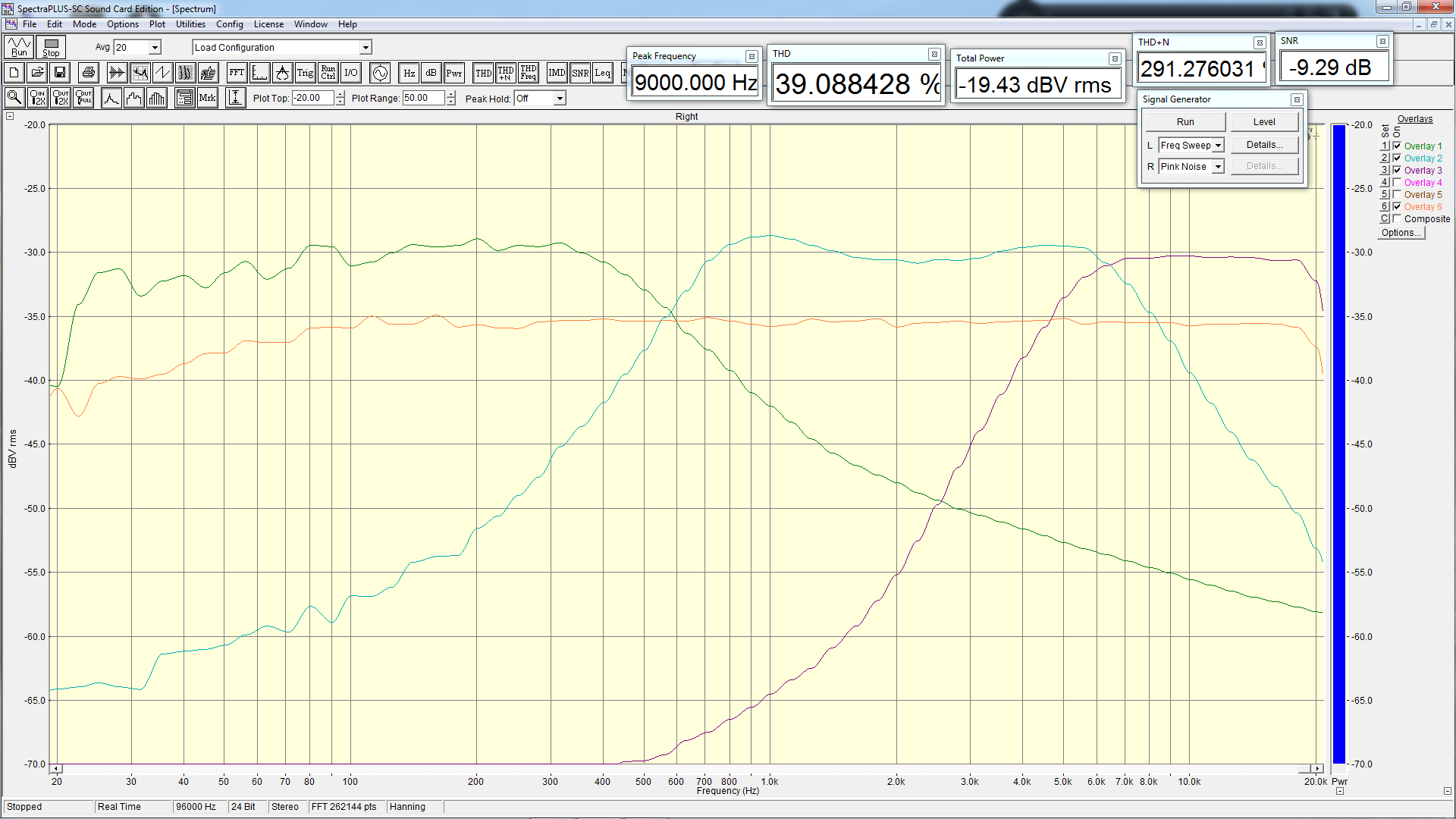
Task: Open a file via folder icon
Action: coord(37,73)
